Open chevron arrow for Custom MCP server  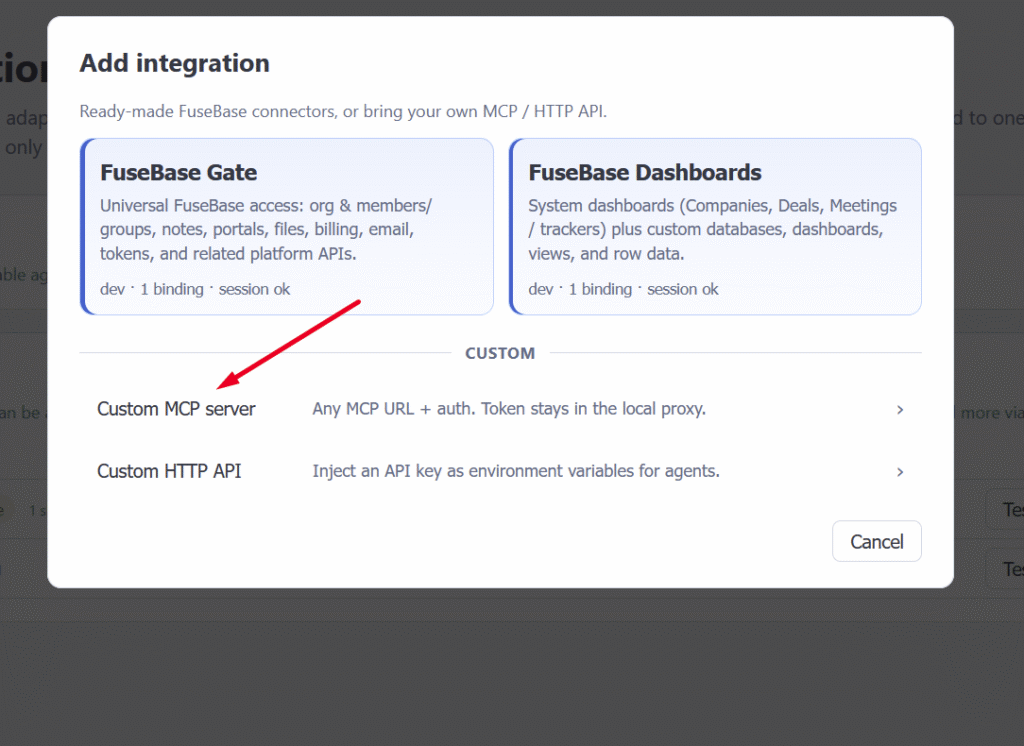pyautogui.click(x=900, y=410)
